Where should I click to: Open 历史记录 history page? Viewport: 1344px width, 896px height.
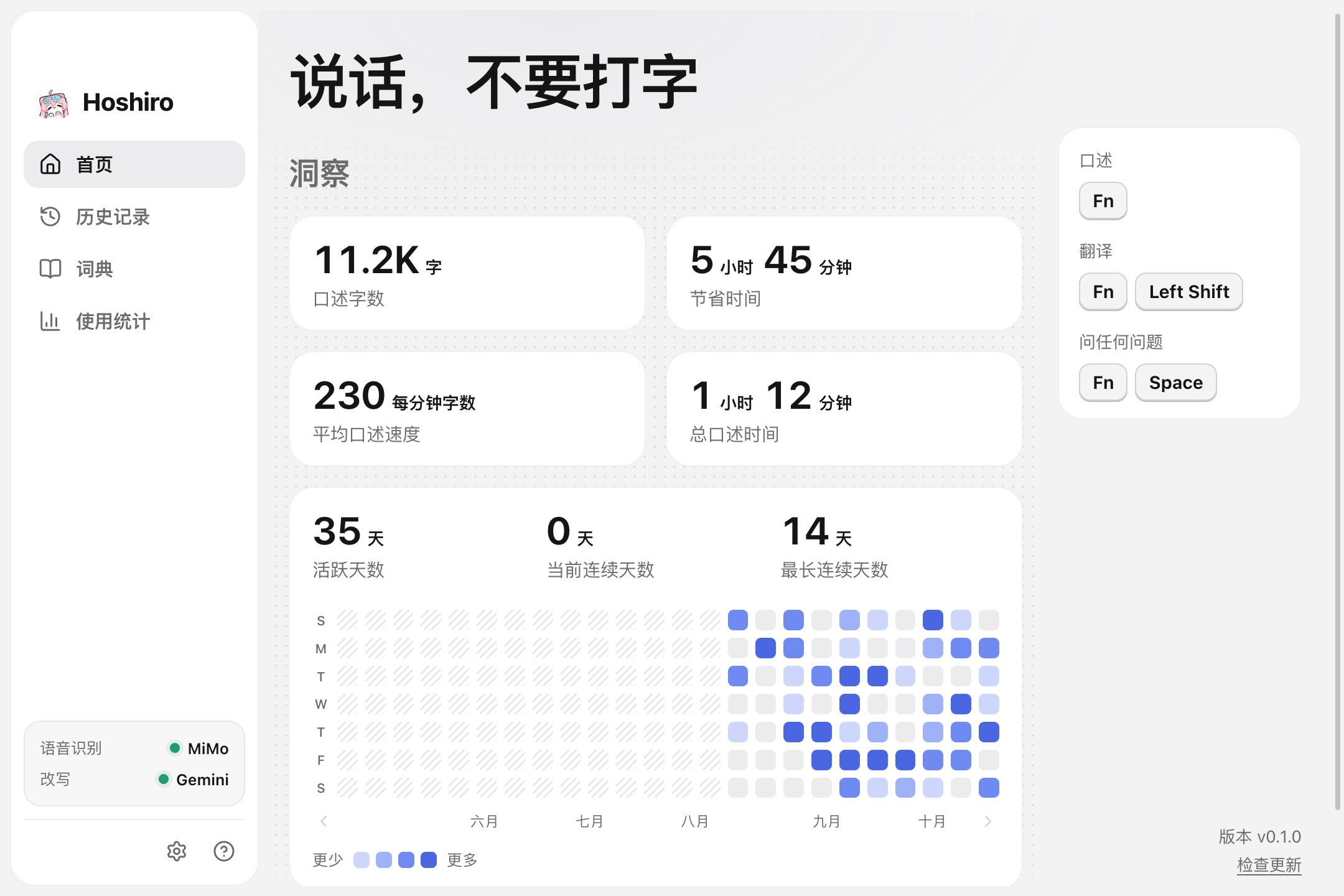134,217
